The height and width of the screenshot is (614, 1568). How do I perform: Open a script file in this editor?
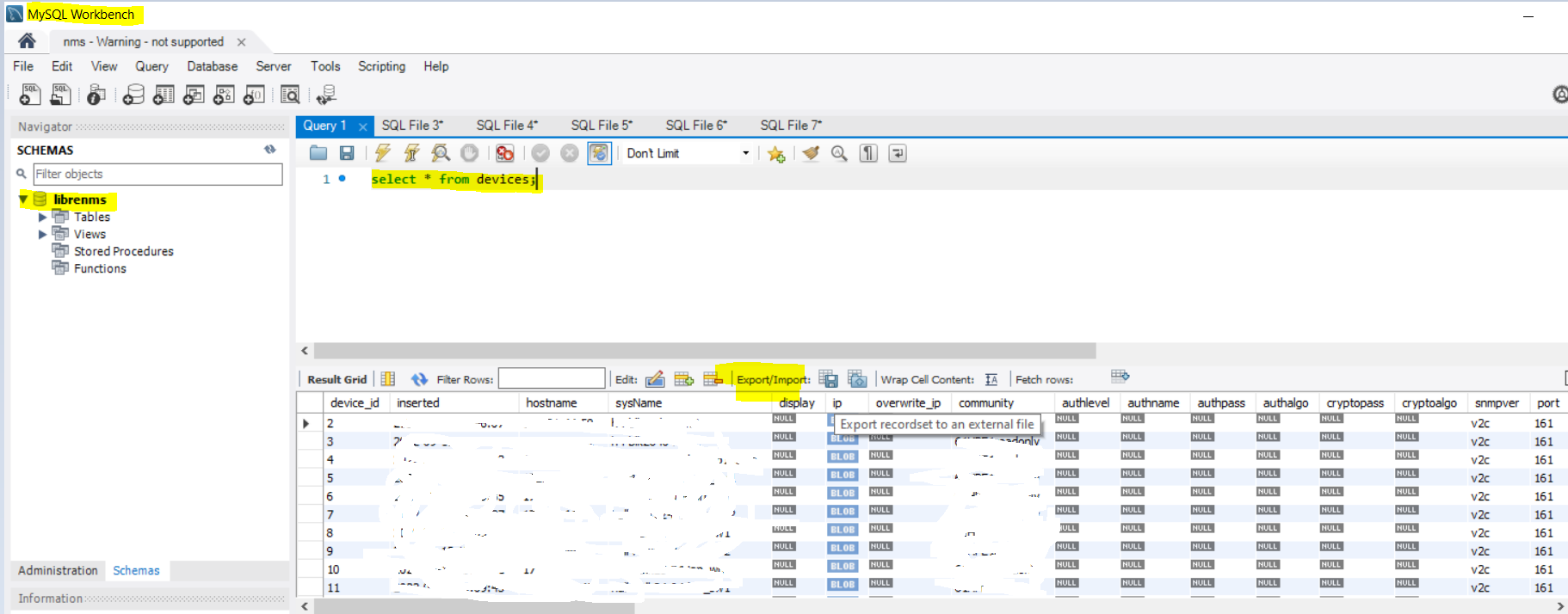tap(318, 153)
